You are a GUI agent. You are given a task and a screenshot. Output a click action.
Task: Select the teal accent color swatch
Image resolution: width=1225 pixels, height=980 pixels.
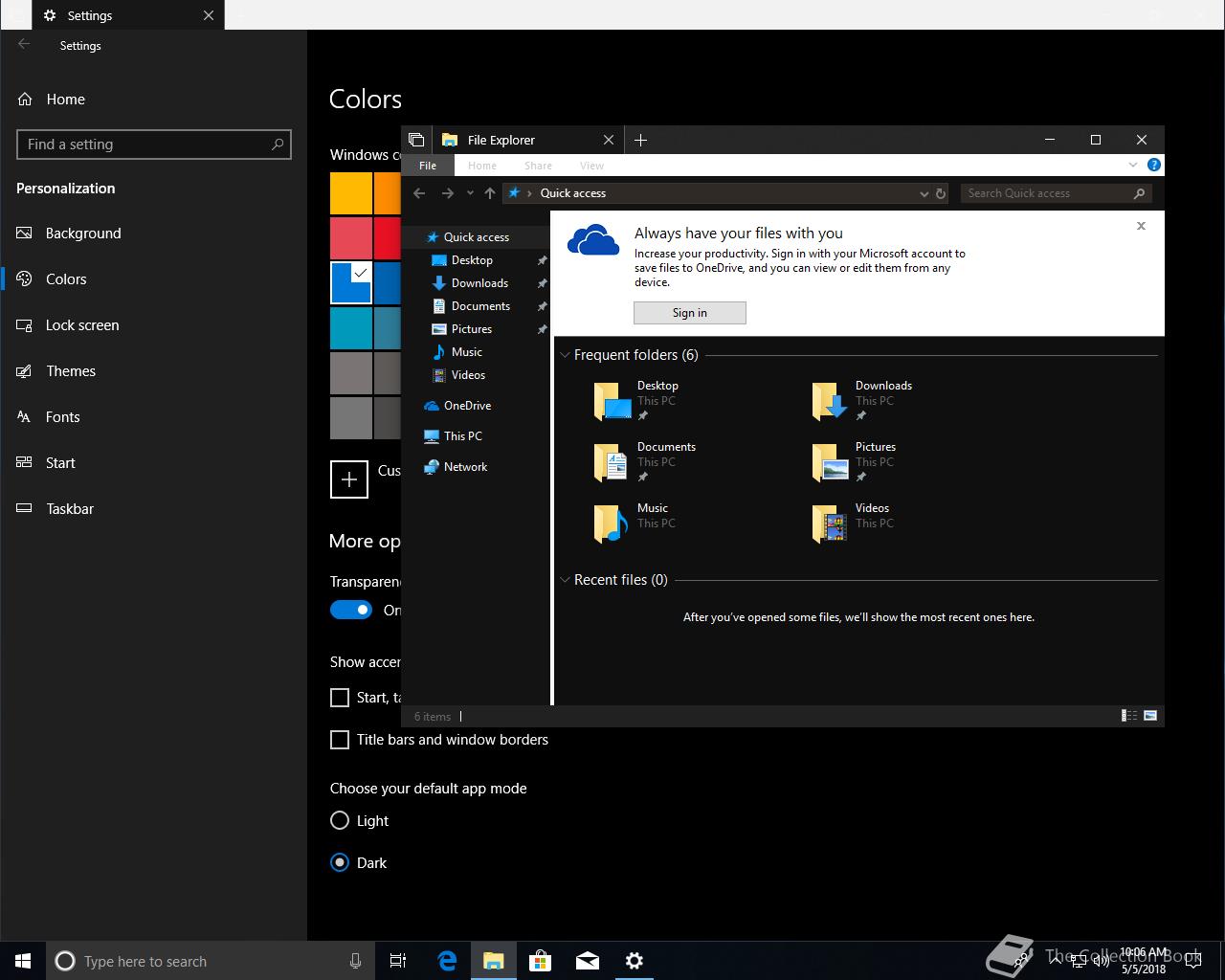[351, 328]
